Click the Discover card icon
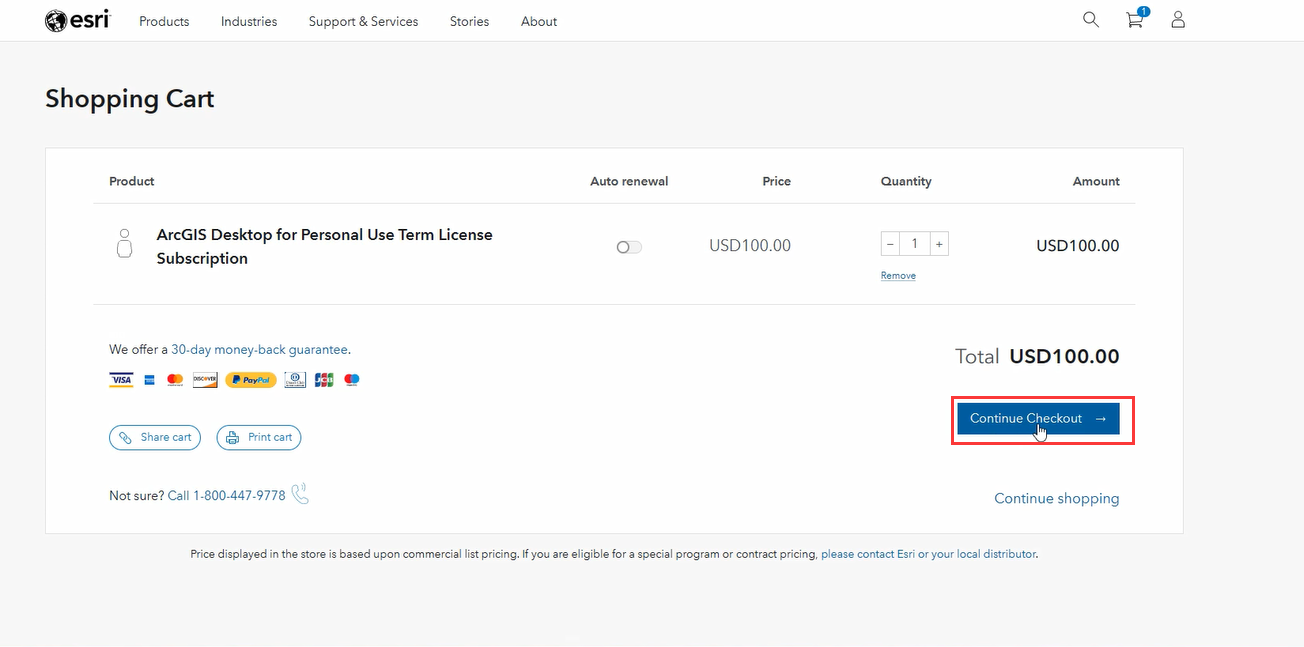This screenshot has height=647, width=1304. point(205,380)
